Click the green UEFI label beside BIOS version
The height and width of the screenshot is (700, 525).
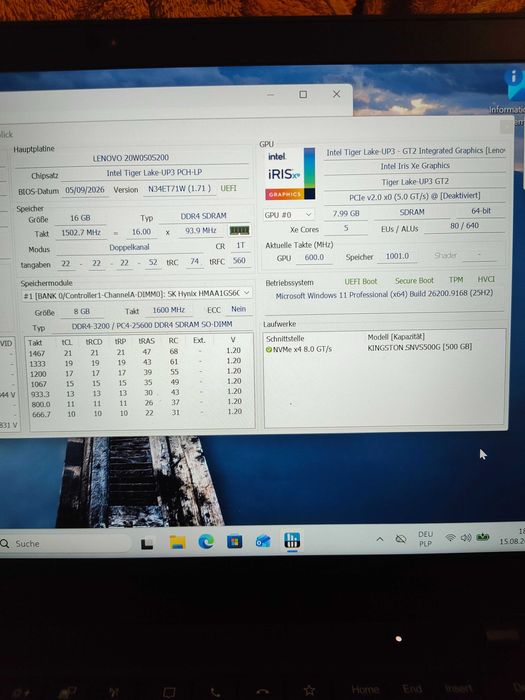(228, 188)
